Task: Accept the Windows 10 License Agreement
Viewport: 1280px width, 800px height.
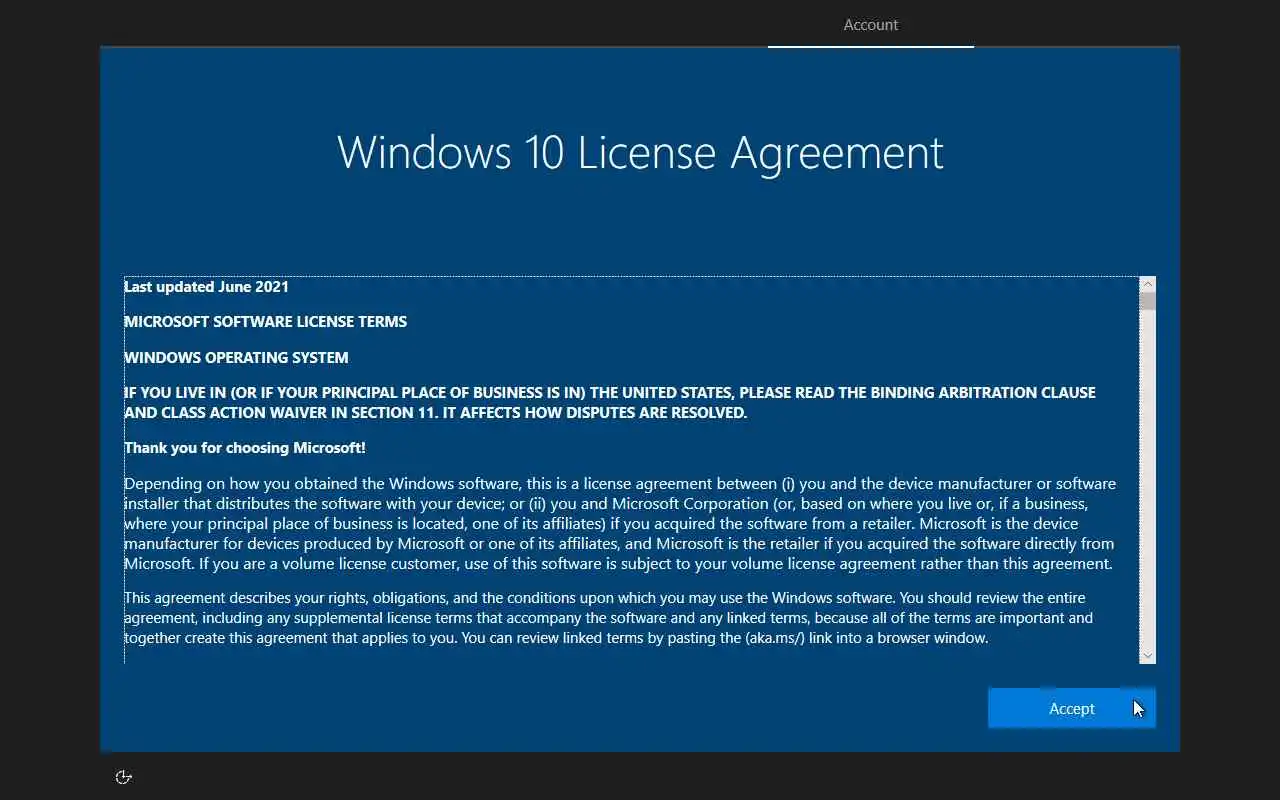Action: 1071,708
